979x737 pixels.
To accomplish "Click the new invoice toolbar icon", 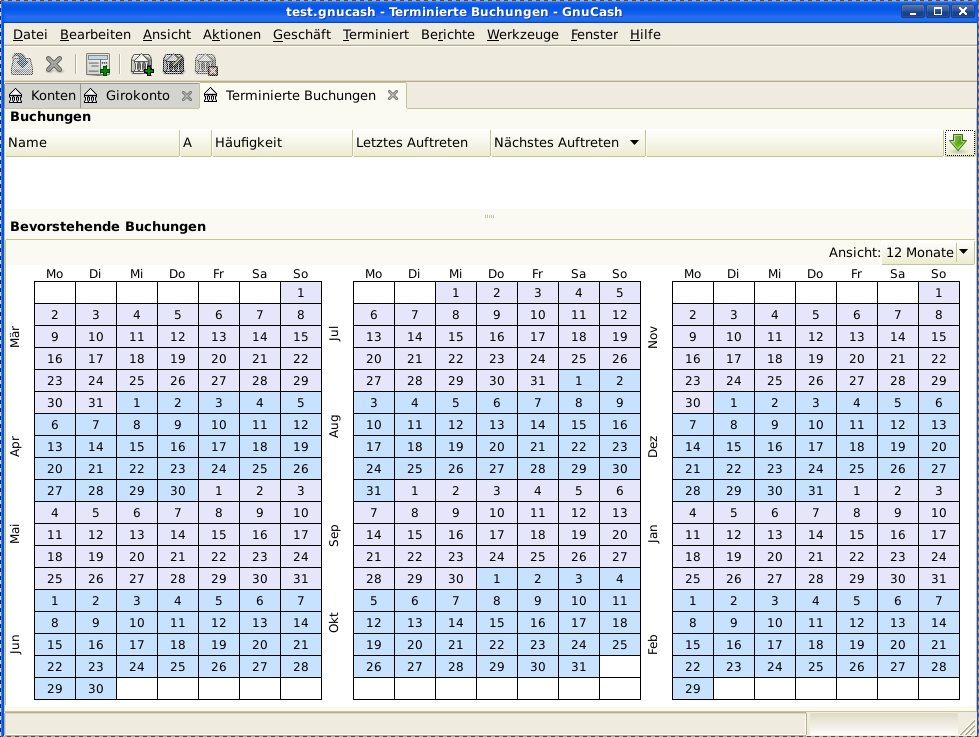I will (x=97, y=65).
